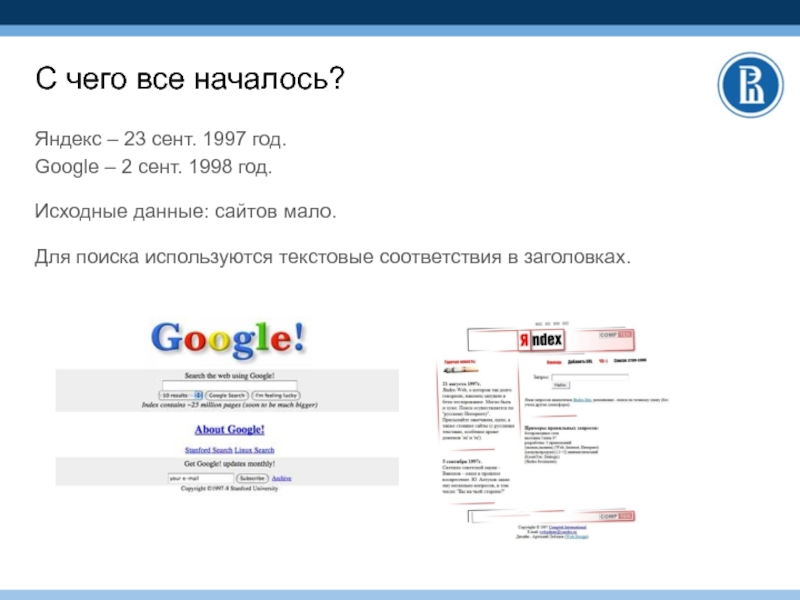Open the 'Stanford Search' link
Screen dimensions: 800x600
(x=209, y=450)
